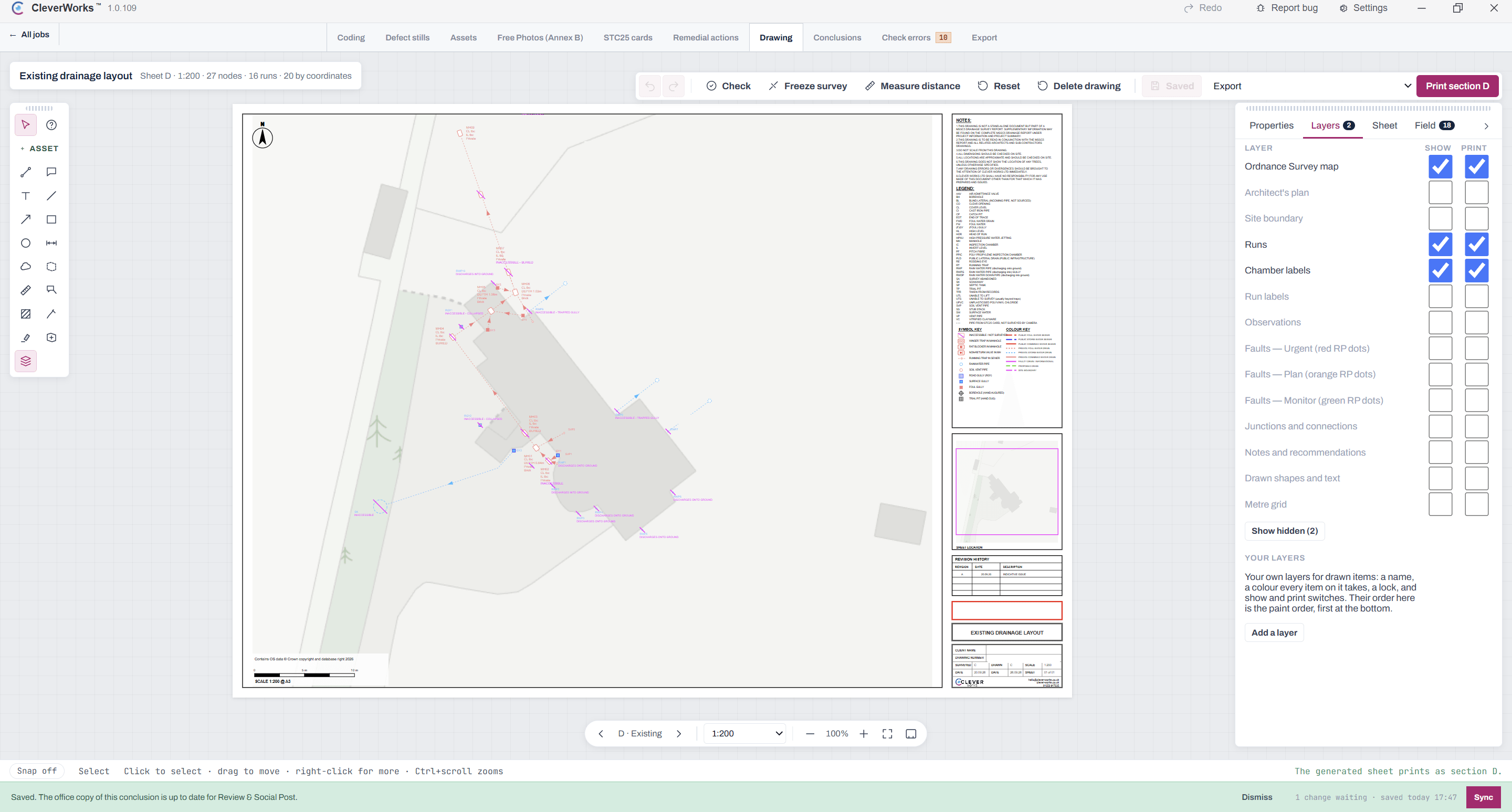The width and height of the screenshot is (1512, 812).
Task: Click Add a layer button
Action: pyautogui.click(x=1274, y=632)
